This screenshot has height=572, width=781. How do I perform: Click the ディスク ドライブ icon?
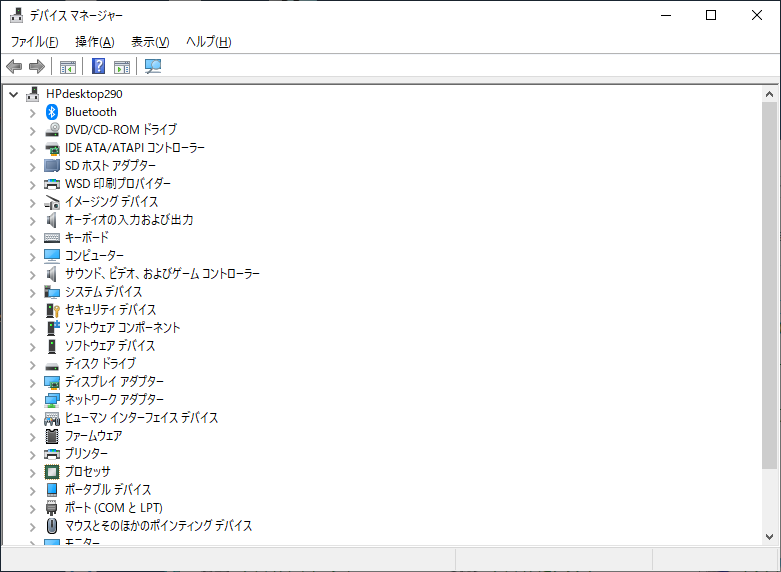(52, 365)
